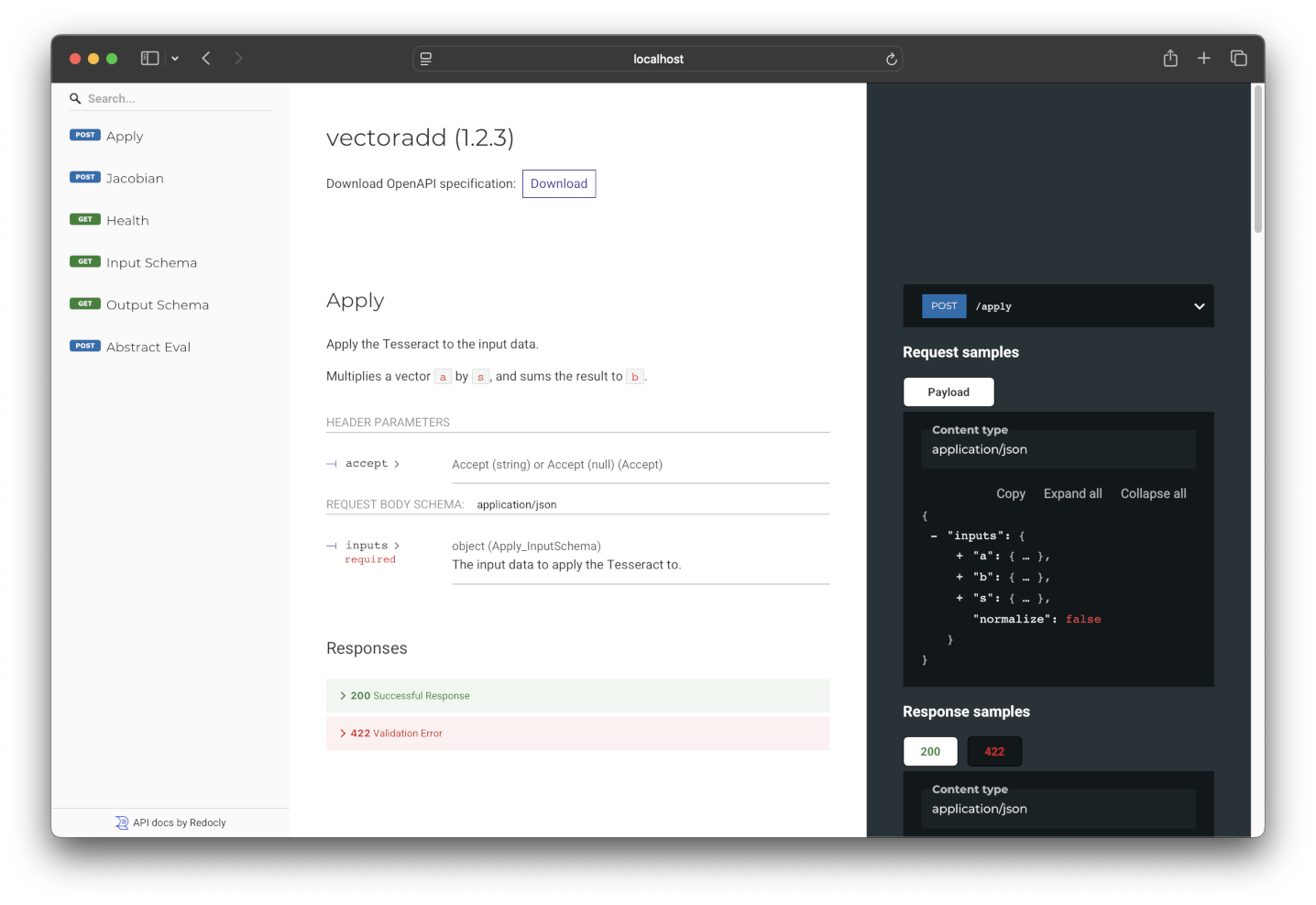The height and width of the screenshot is (905, 1316).
Task: Click the Redocly logo icon
Action: click(122, 822)
